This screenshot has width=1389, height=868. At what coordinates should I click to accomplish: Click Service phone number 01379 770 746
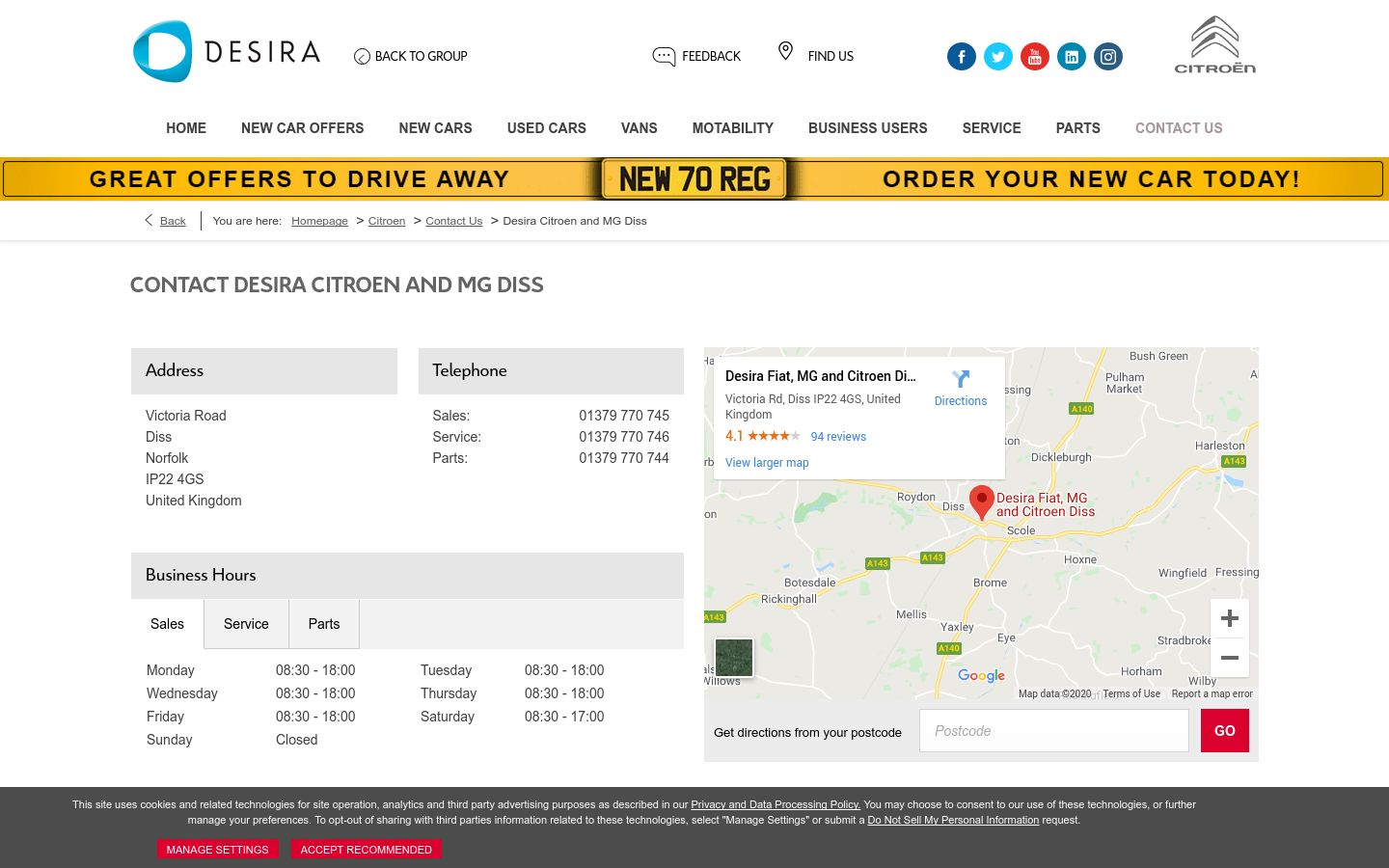(x=624, y=437)
